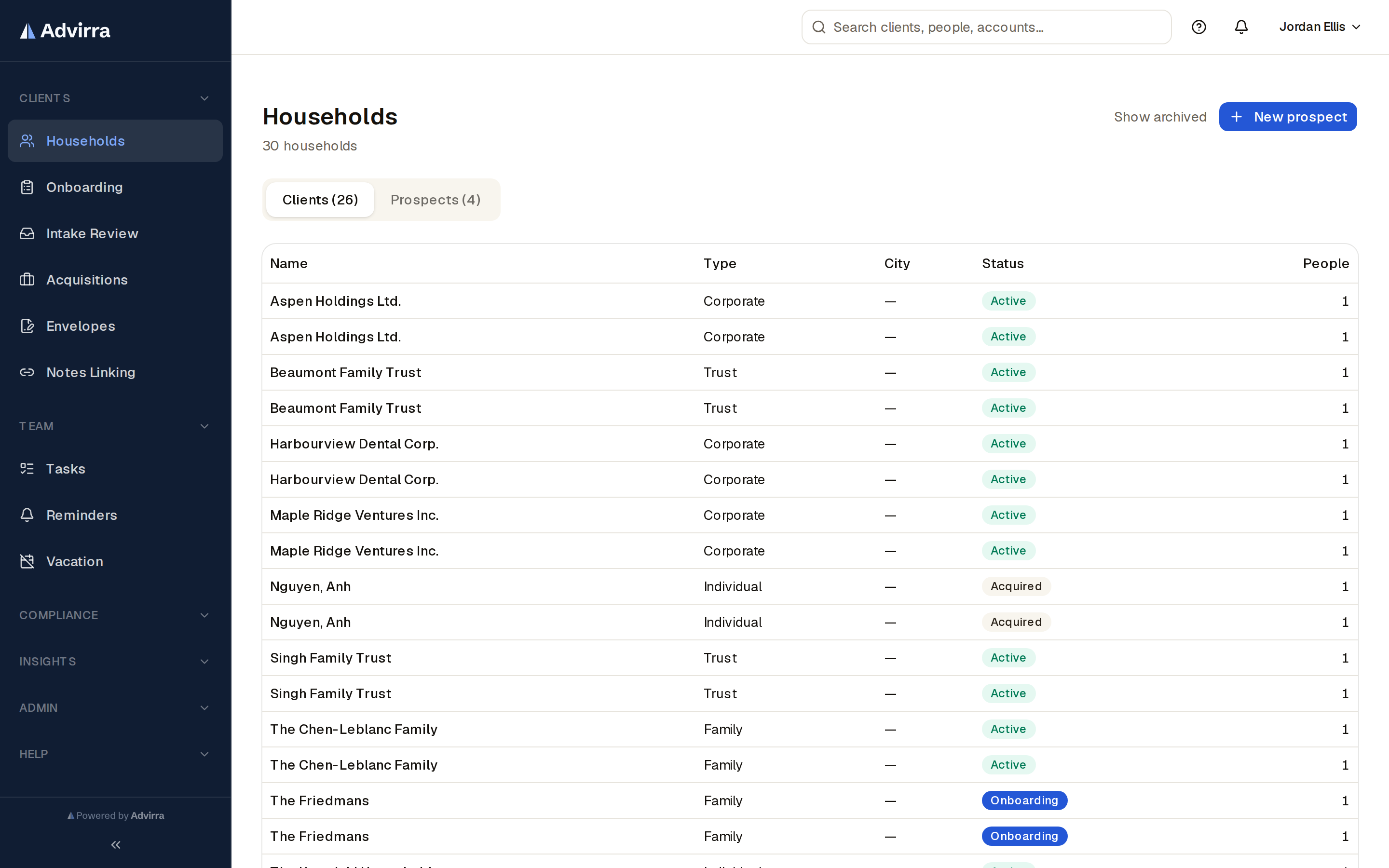Open notifications bell icon in header
The width and height of the screenshot is (1389, 868).
tap(1241, 27)
